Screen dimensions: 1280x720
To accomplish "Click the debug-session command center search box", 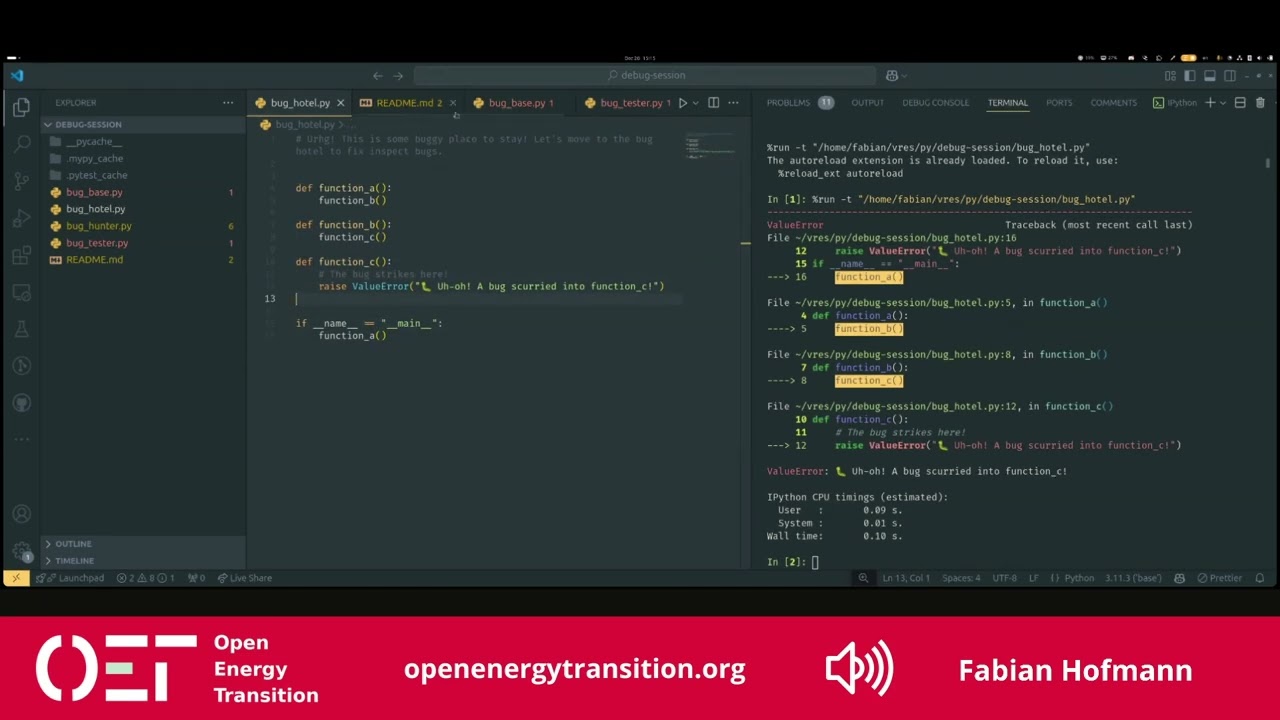I will [645, 75].
